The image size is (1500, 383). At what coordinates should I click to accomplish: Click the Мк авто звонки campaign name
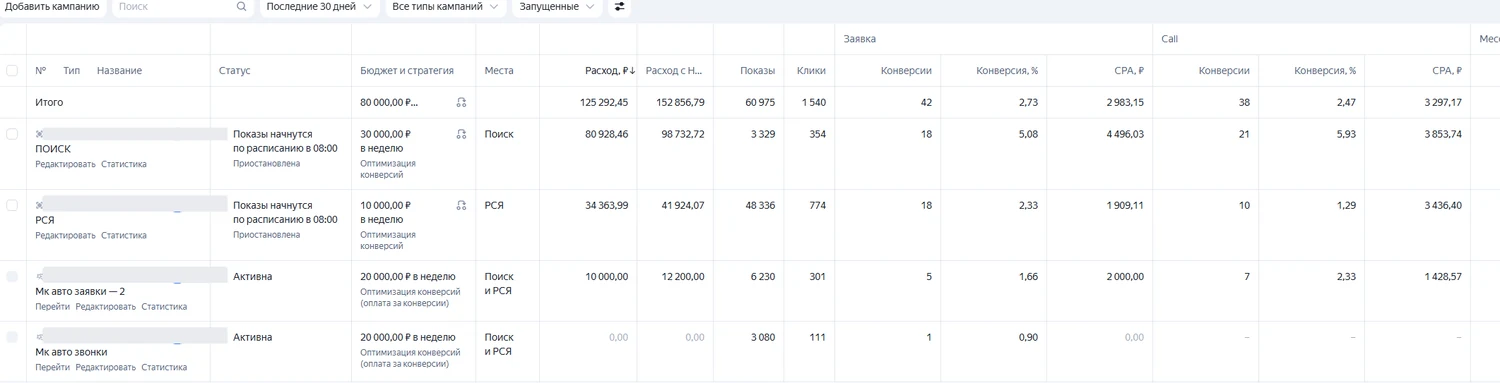pos(71,352)
